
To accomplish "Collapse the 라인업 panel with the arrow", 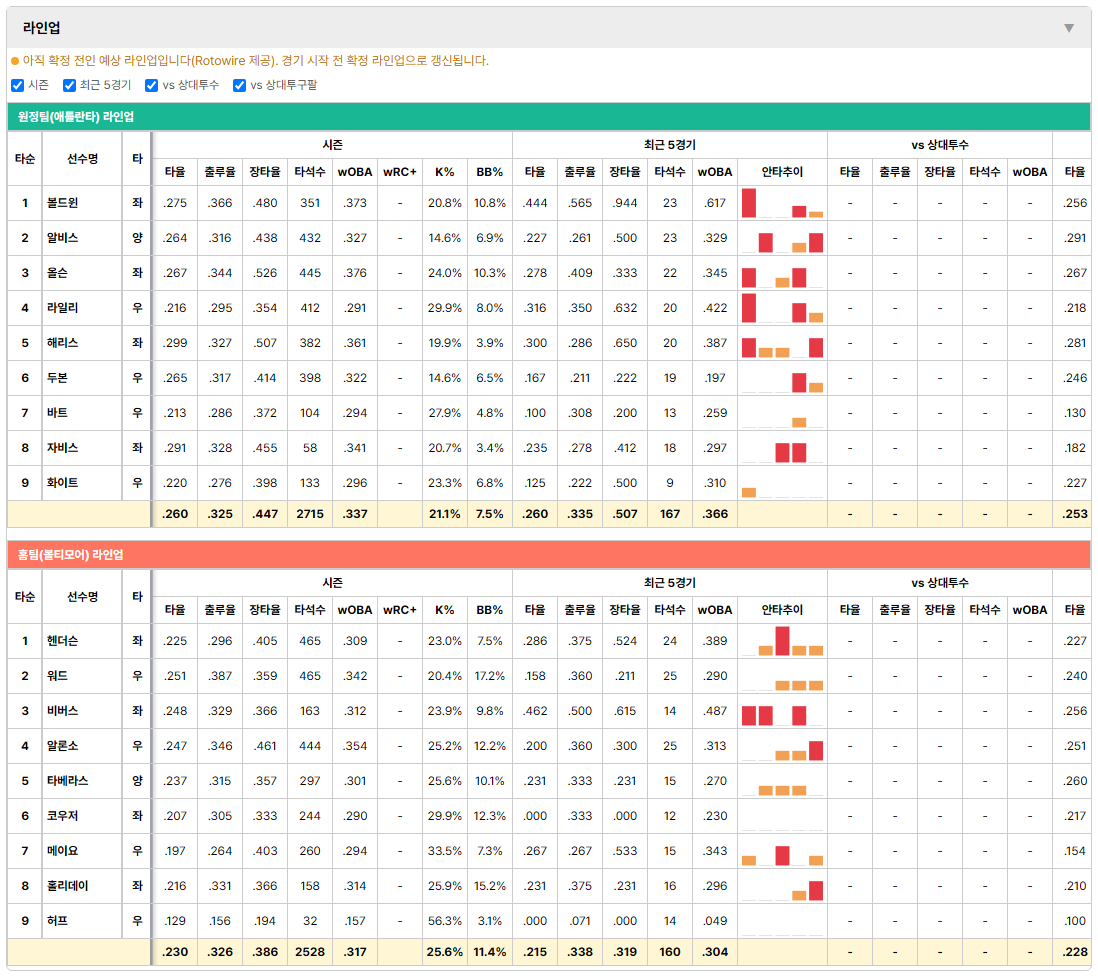I will coord(1069,28).
